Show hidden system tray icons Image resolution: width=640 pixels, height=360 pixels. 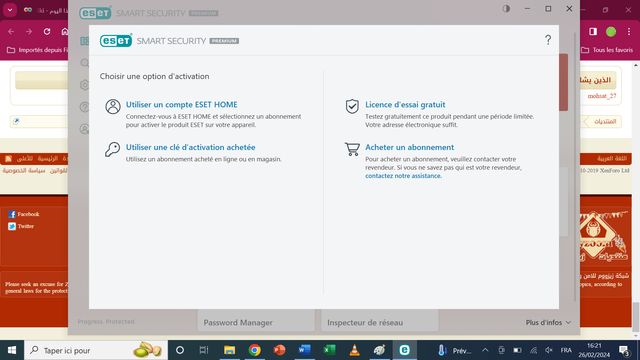pos(485,350)
